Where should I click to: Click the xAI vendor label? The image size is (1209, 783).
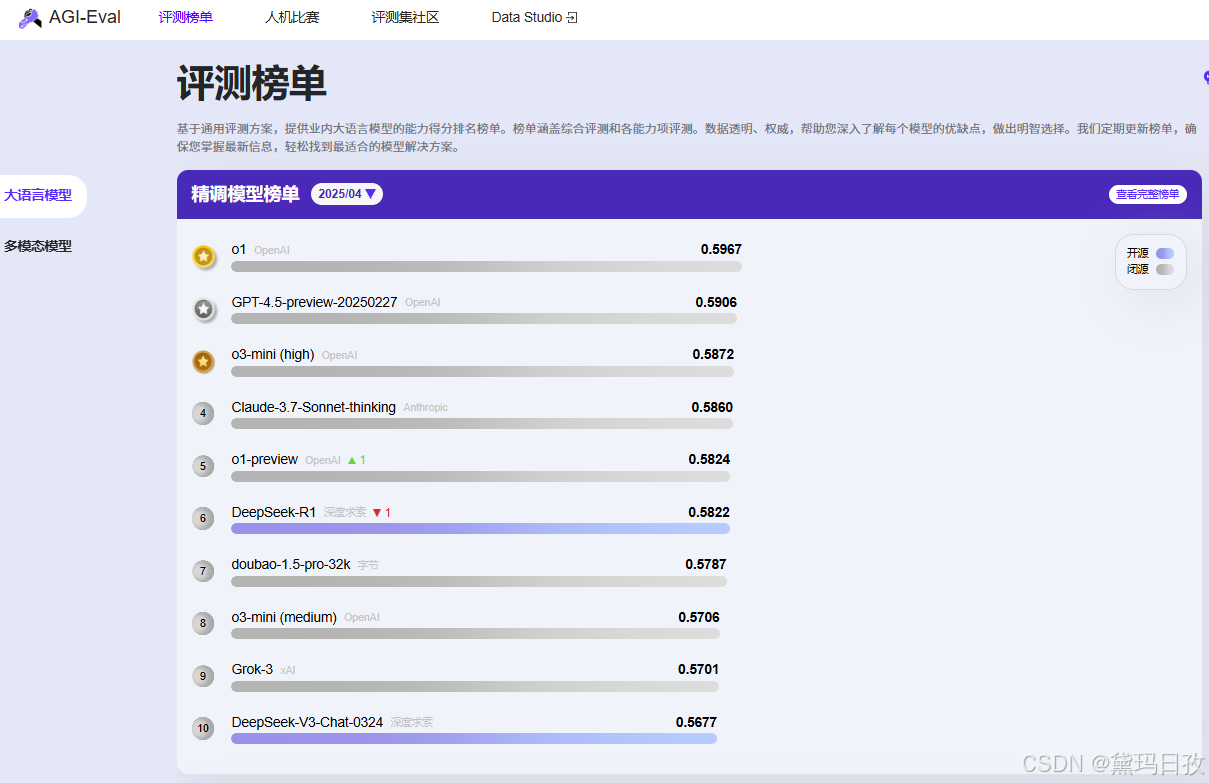288,670
